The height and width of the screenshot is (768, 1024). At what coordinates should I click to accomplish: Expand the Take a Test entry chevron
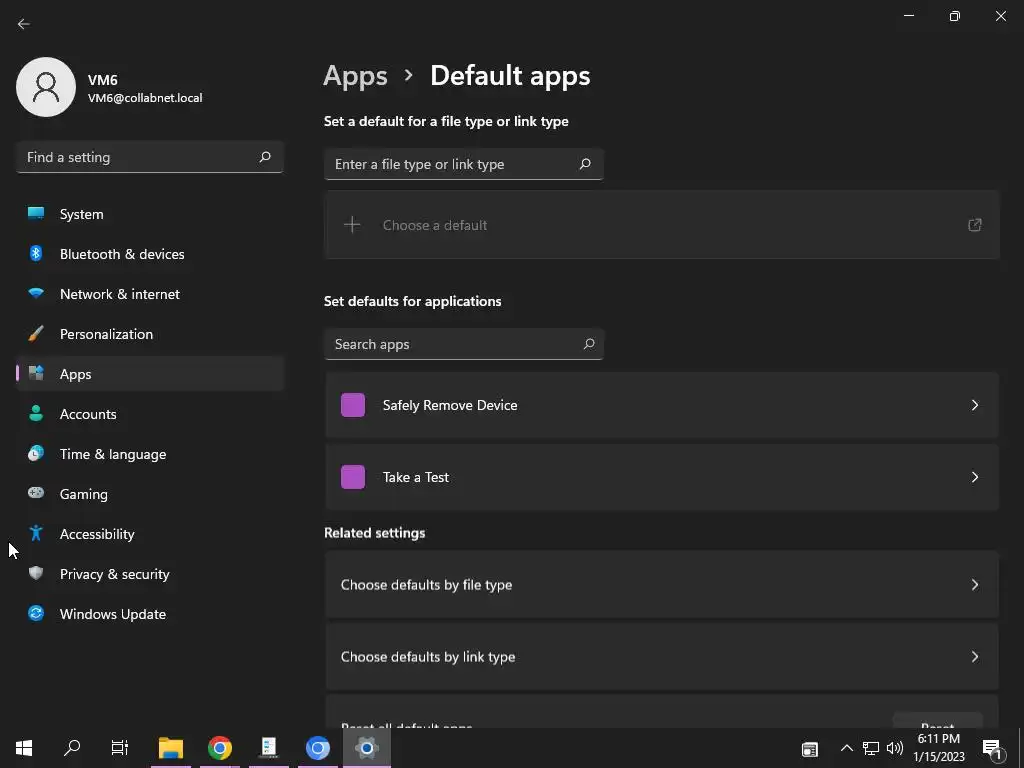point(975,477)
